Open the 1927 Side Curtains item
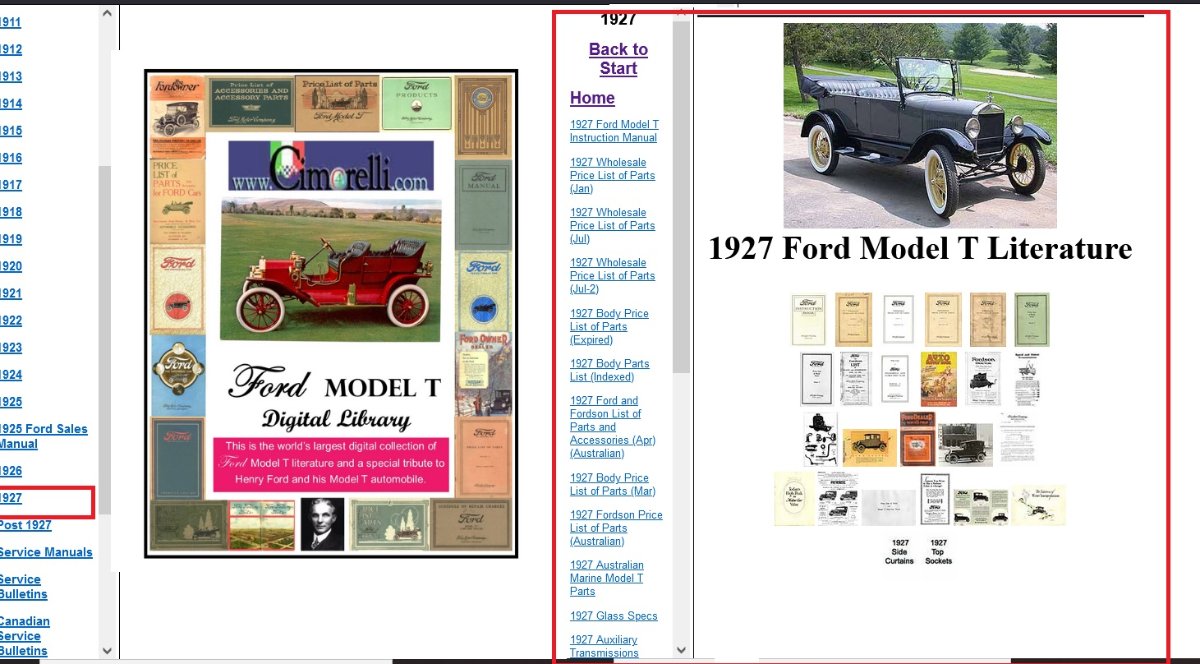Viewport: 1200px width, 664px height. click(899, 552)
